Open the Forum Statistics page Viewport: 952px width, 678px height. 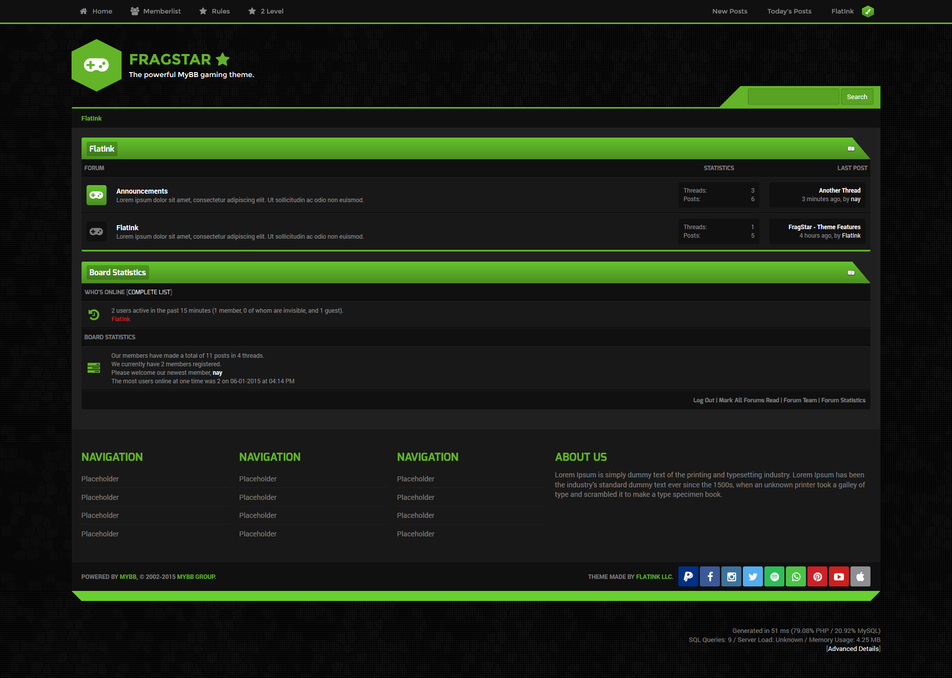click(843, 400)
